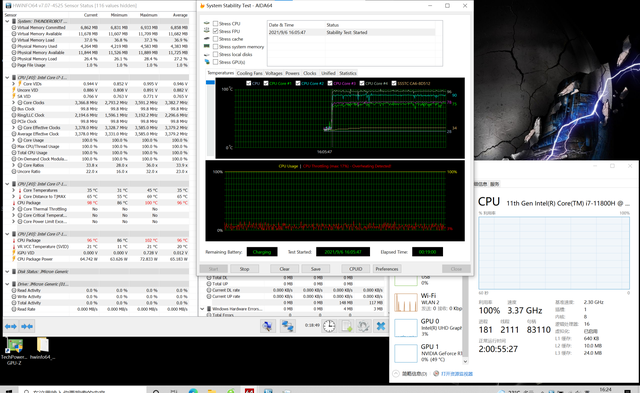Click HWiNFO expand-columns arrows icon
640x393 pixels.
[x=11, y=326]
